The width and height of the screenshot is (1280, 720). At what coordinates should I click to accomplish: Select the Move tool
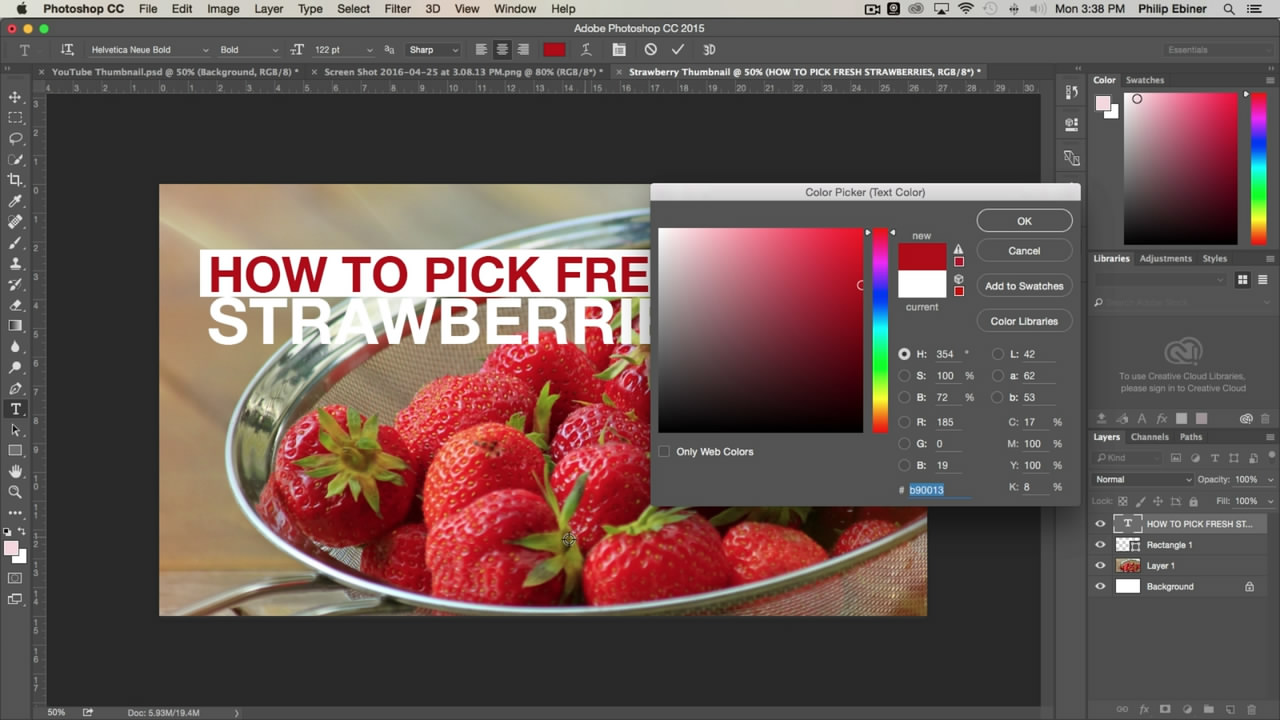click(15, 97)
